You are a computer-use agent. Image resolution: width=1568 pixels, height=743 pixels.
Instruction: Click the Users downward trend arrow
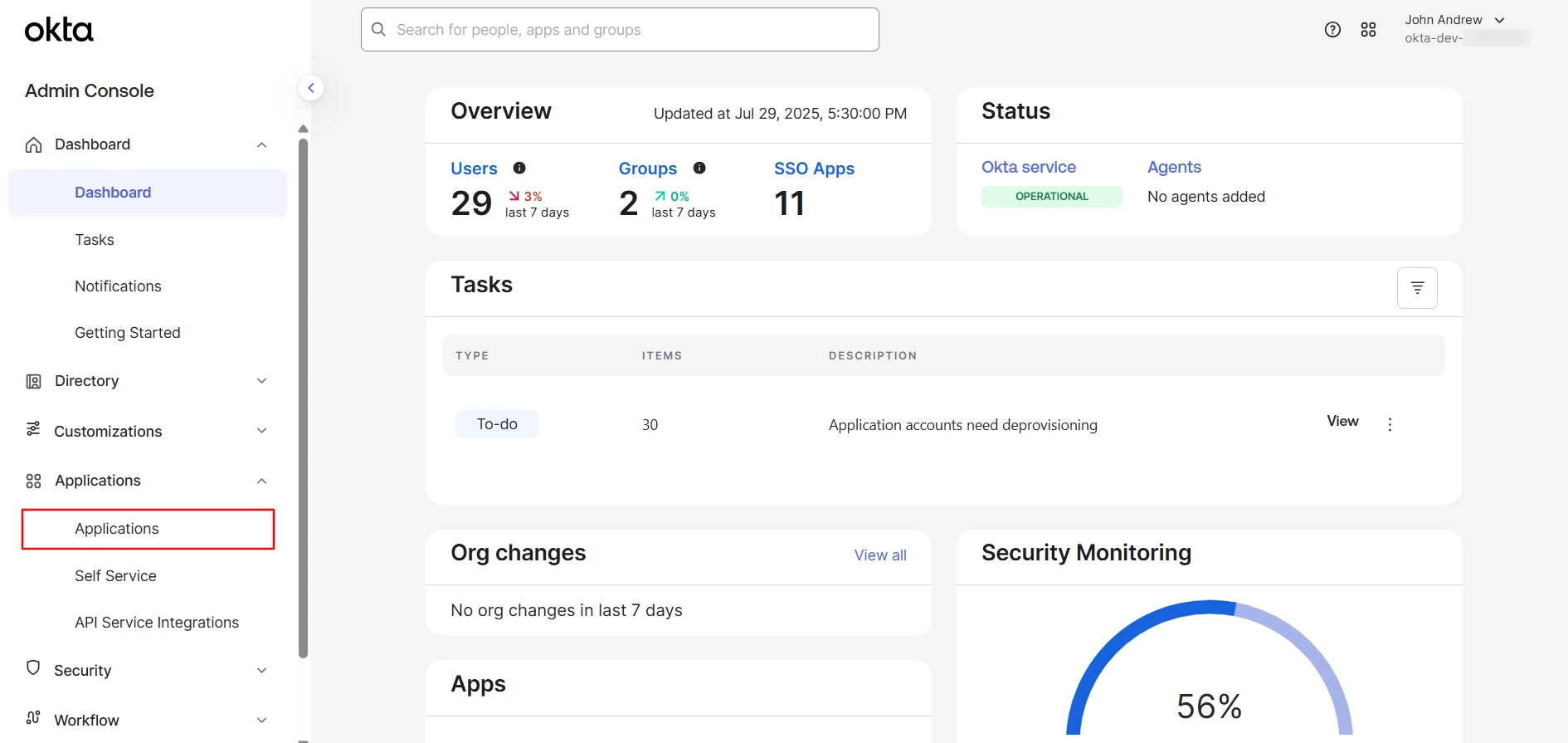[514, 196]
